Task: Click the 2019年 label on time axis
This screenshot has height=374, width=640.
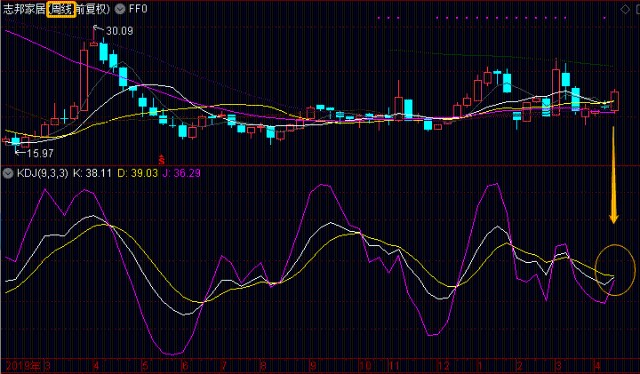Action: pyautogui.click(x=23, y=365)
